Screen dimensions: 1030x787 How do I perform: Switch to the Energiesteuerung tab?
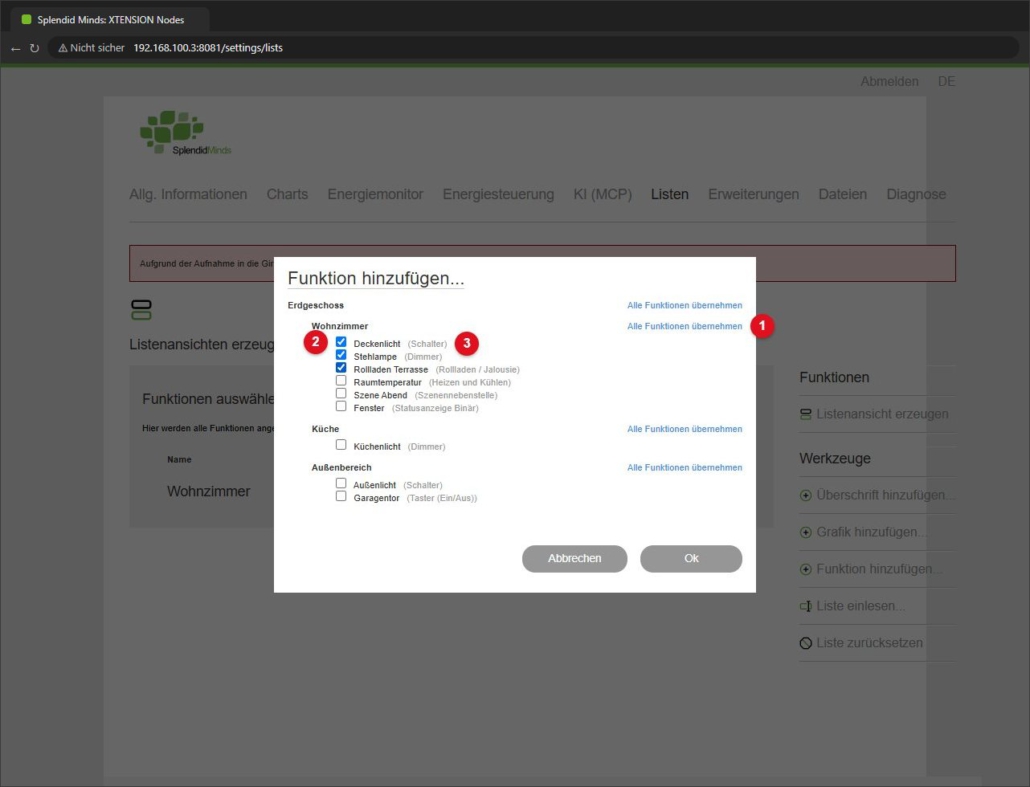tap(498, 194)
